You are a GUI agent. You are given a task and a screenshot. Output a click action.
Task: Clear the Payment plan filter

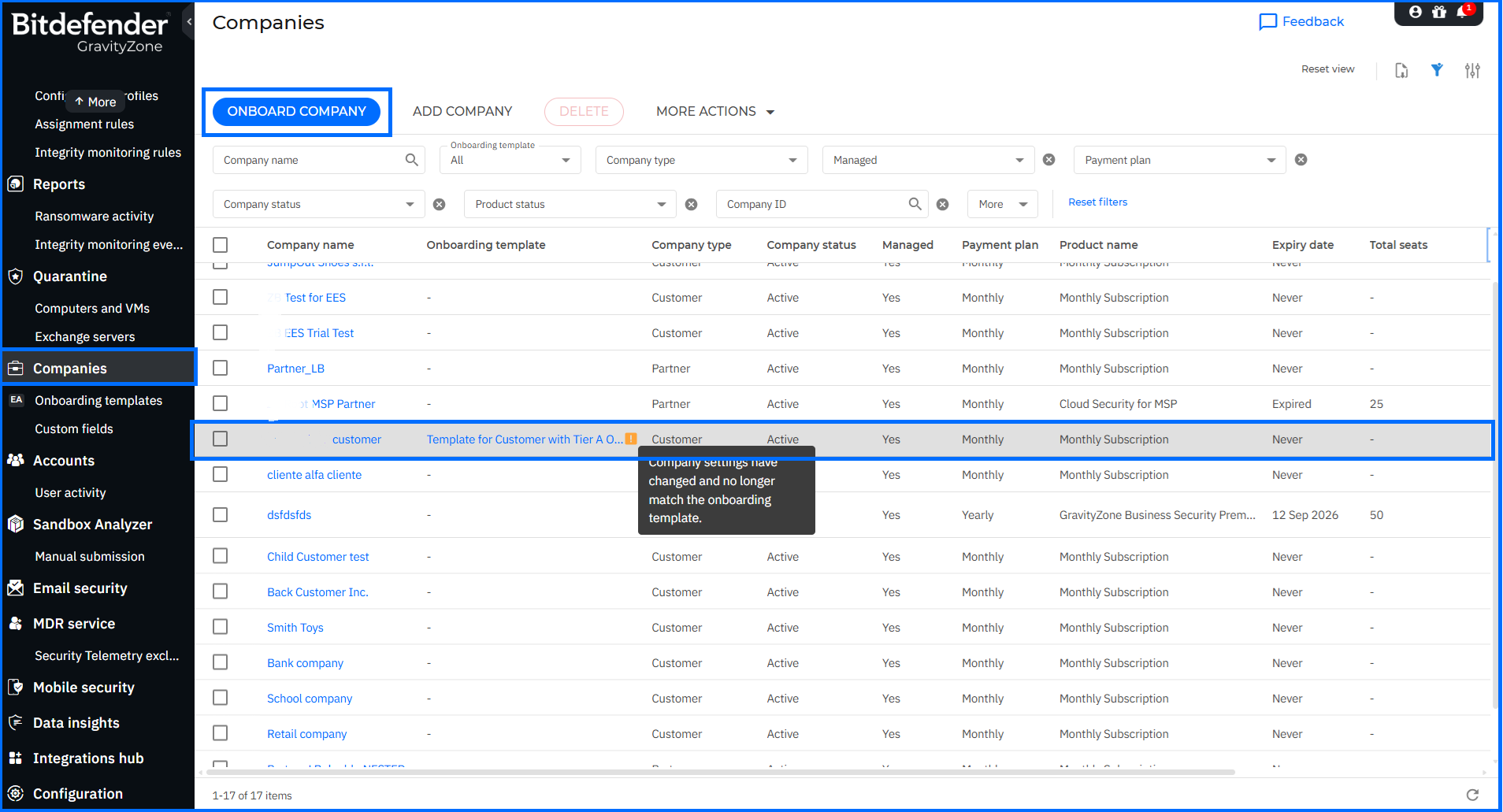click(x=1301, y=160)
